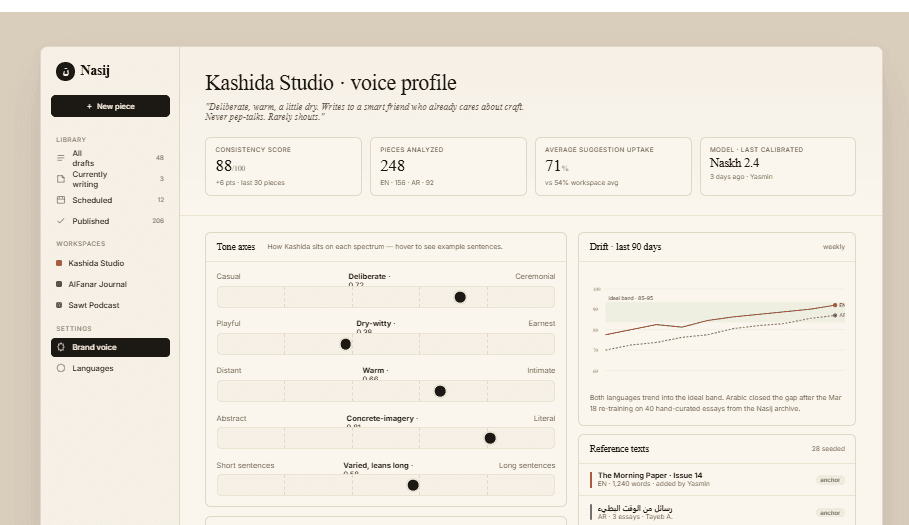Click 'vs 54% workspace avg' text
The width and height of the screenshot is (909, 525).
tap(581, 183)
